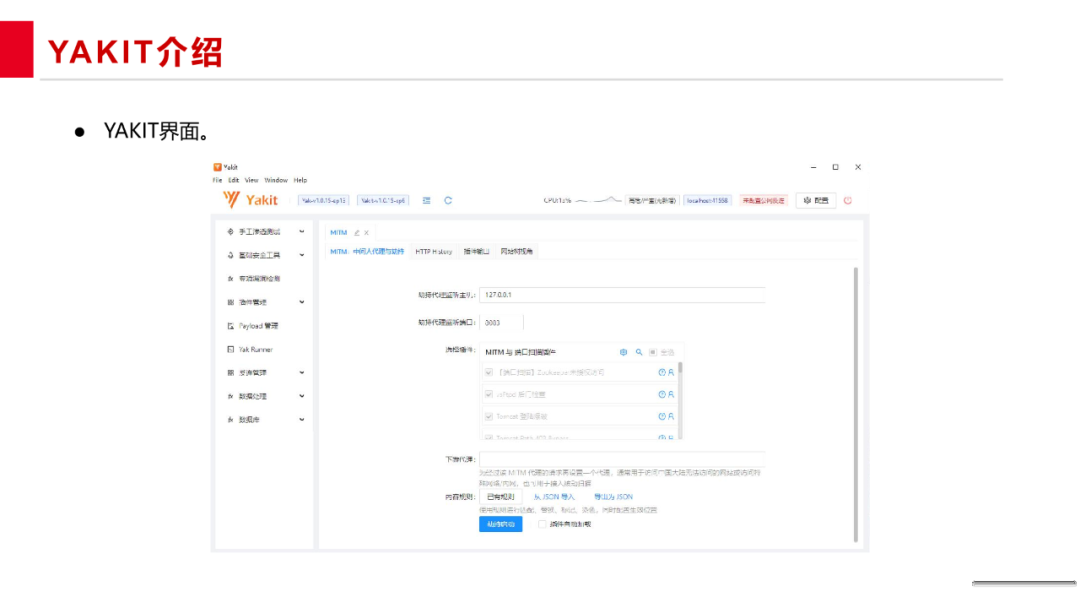Switch to the 插件输出 tab
This screenshot has height=608, width=1080.
476,251
